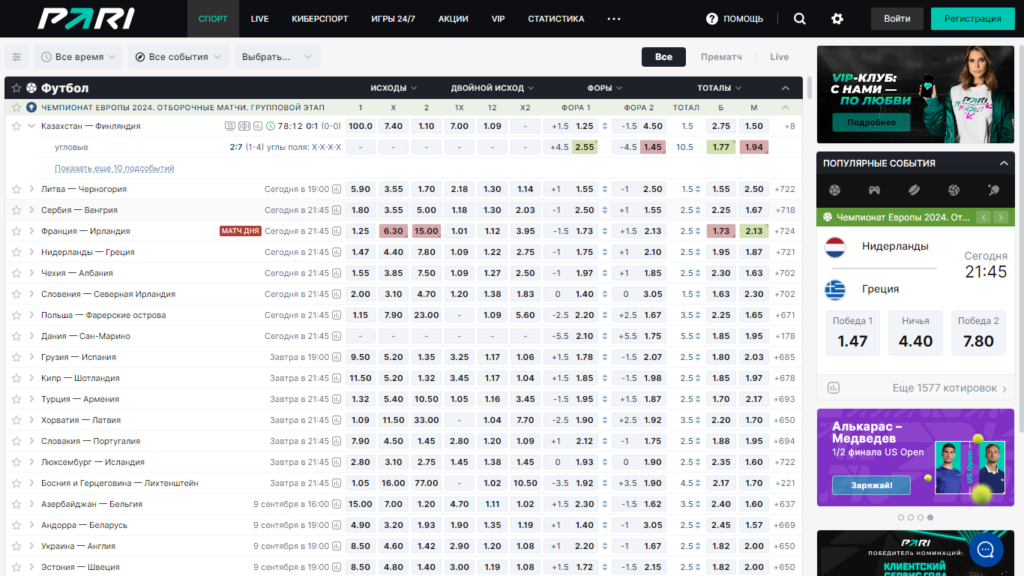Open live chat support bubble

pos(985,550)
